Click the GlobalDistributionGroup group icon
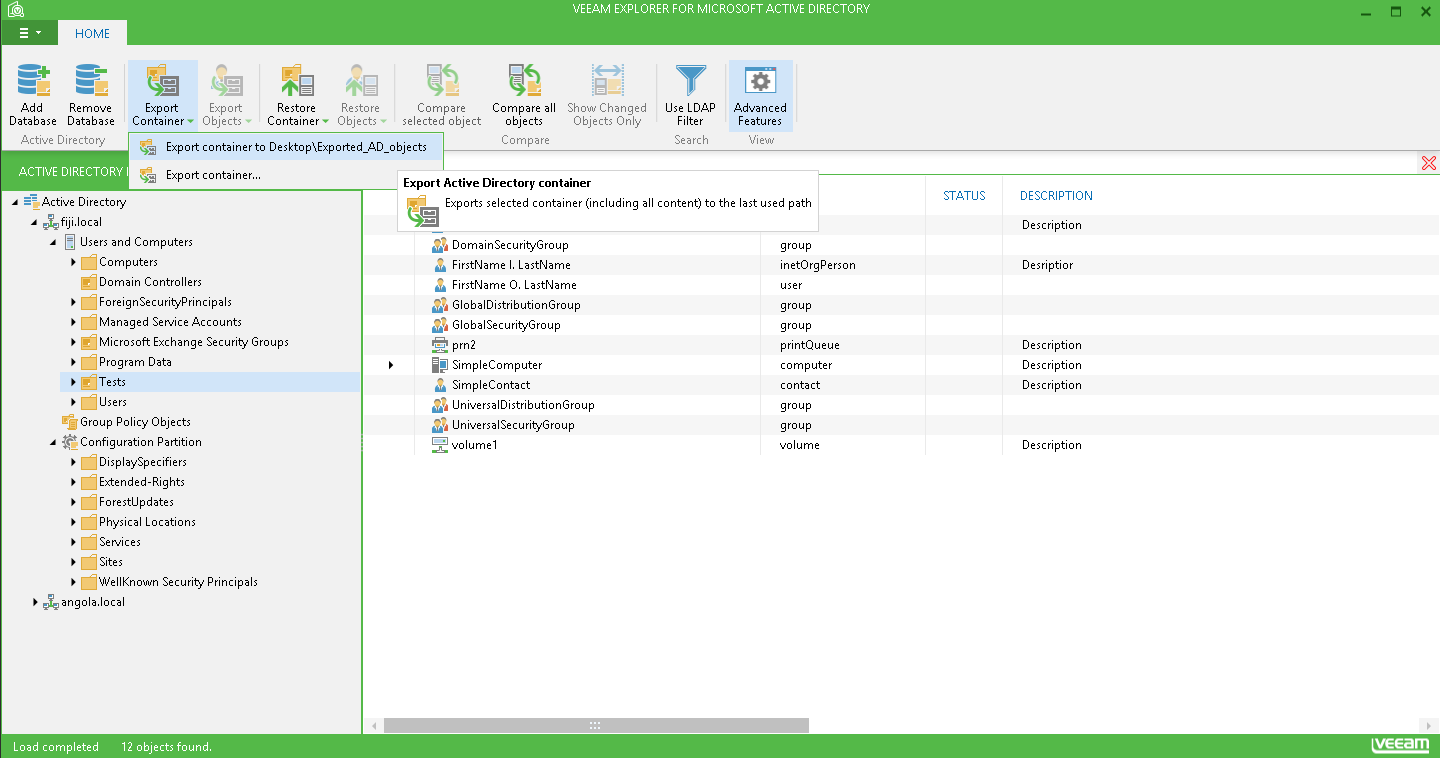The width and height of the screenshot is (1440, 758). (x=440, y=305)
